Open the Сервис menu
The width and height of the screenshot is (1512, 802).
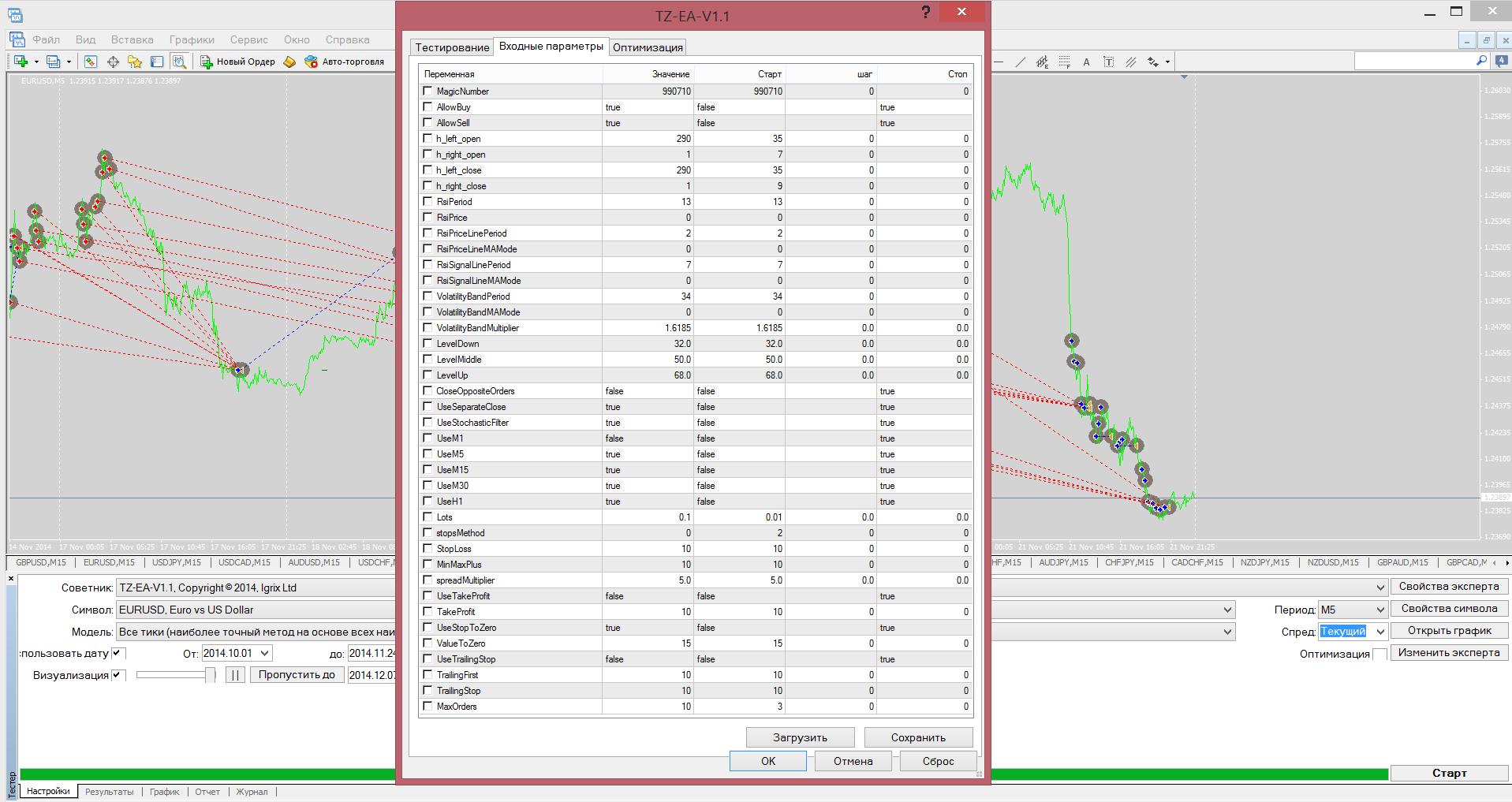[x=249, y=39]
